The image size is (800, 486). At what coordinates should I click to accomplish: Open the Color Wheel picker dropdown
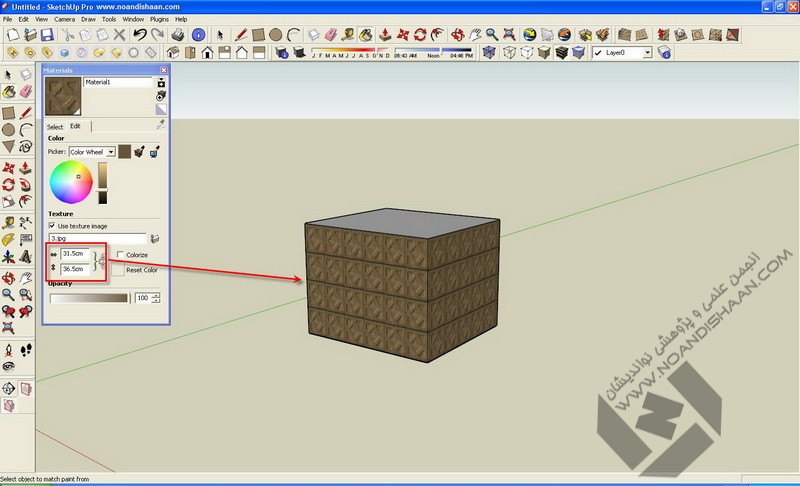111,152
